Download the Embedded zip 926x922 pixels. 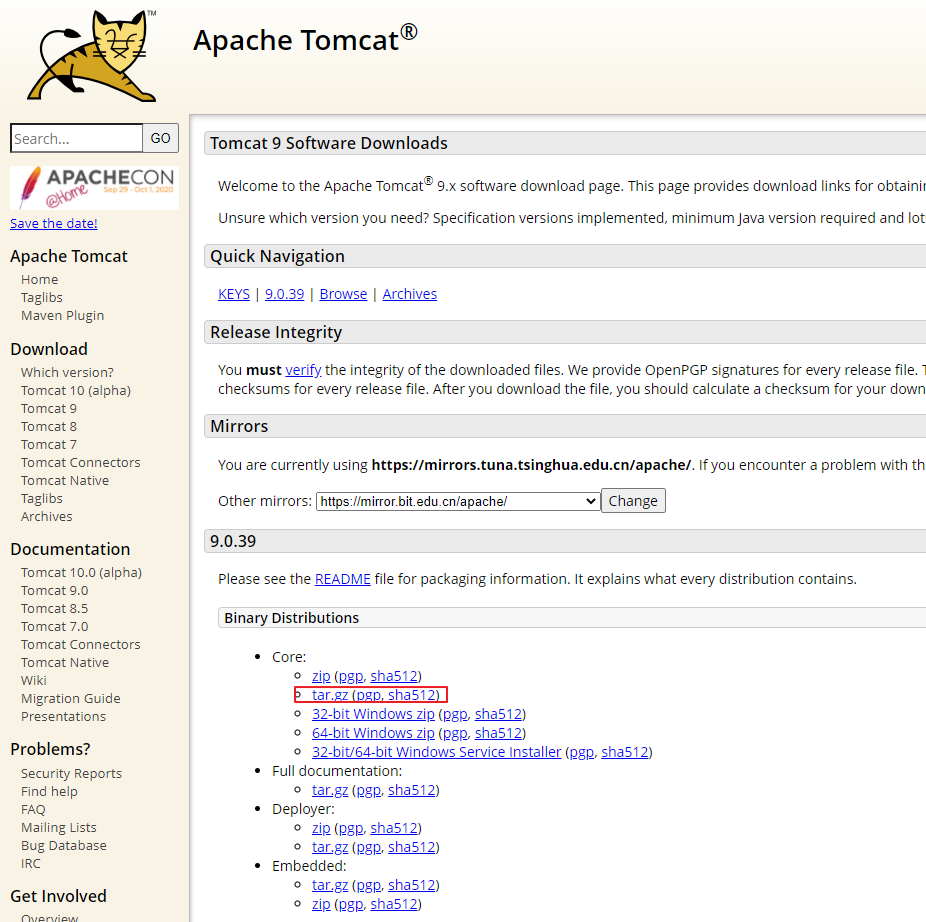coord(321,904)
